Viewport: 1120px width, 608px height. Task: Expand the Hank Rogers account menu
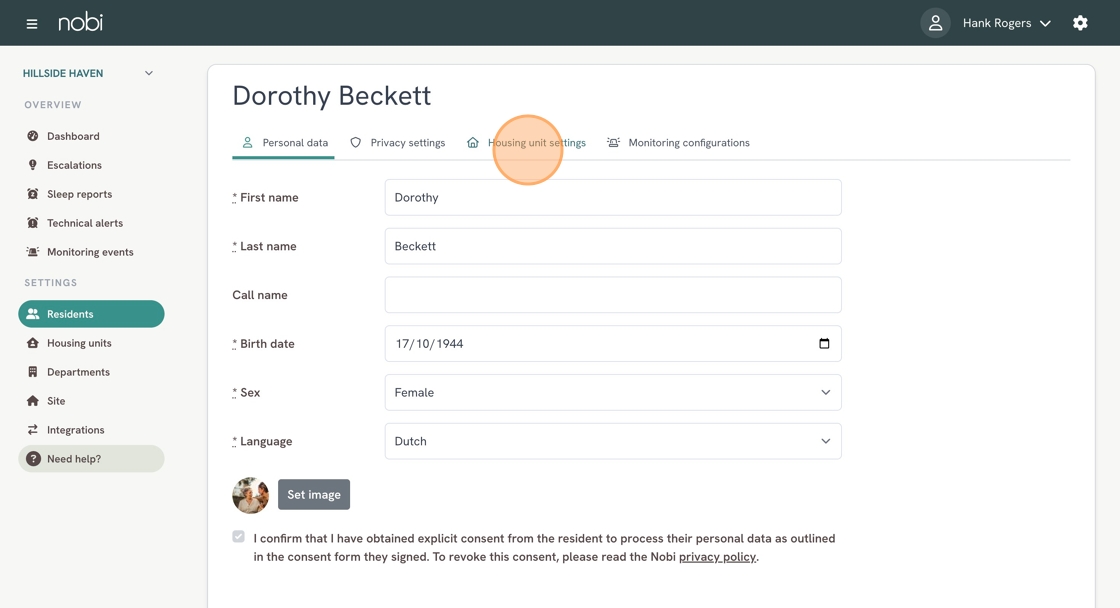1006,23
